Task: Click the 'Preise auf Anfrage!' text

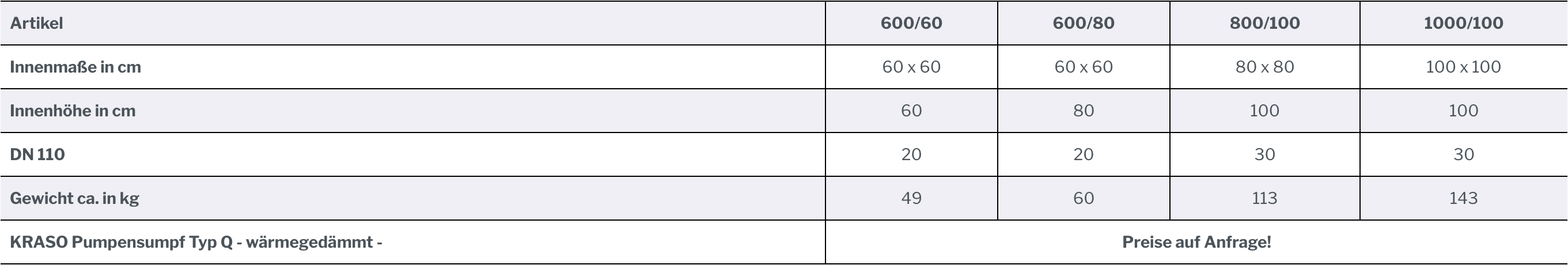Action: (1196, 243)
